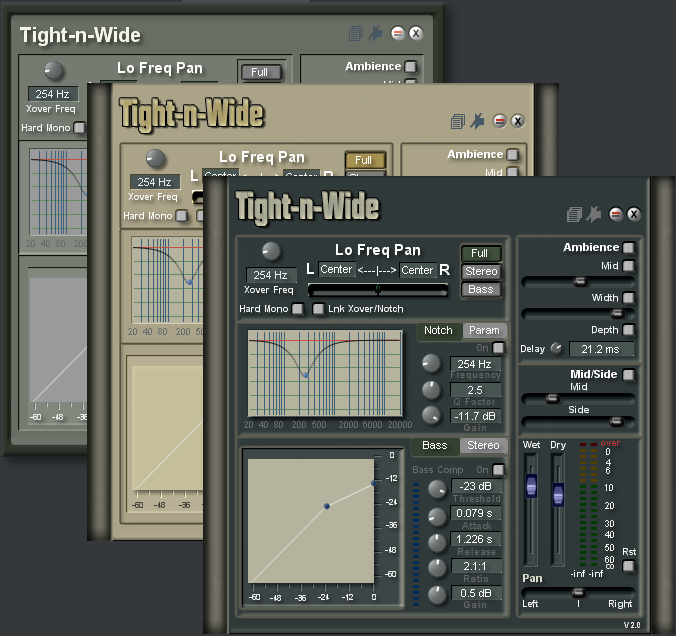The image size is (676, 636).
Task: Click the copy/presets icon in front window
Action: [574, 214]
